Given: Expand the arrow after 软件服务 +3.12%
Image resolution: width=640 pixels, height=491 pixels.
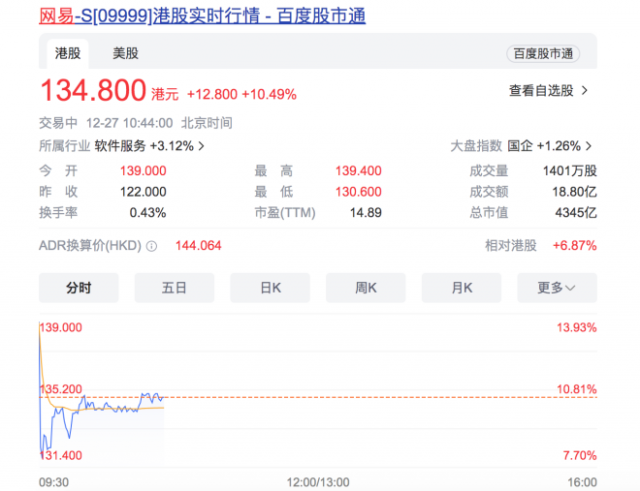Looking at the screenshot, I should point(201,146).
